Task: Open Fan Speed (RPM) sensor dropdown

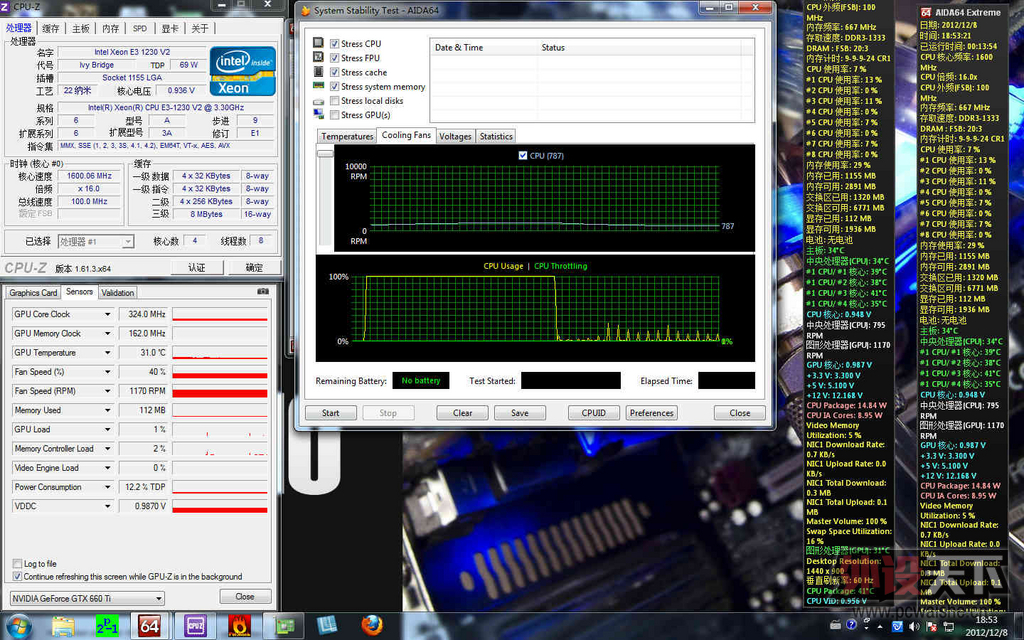Action: coord(108,391)
